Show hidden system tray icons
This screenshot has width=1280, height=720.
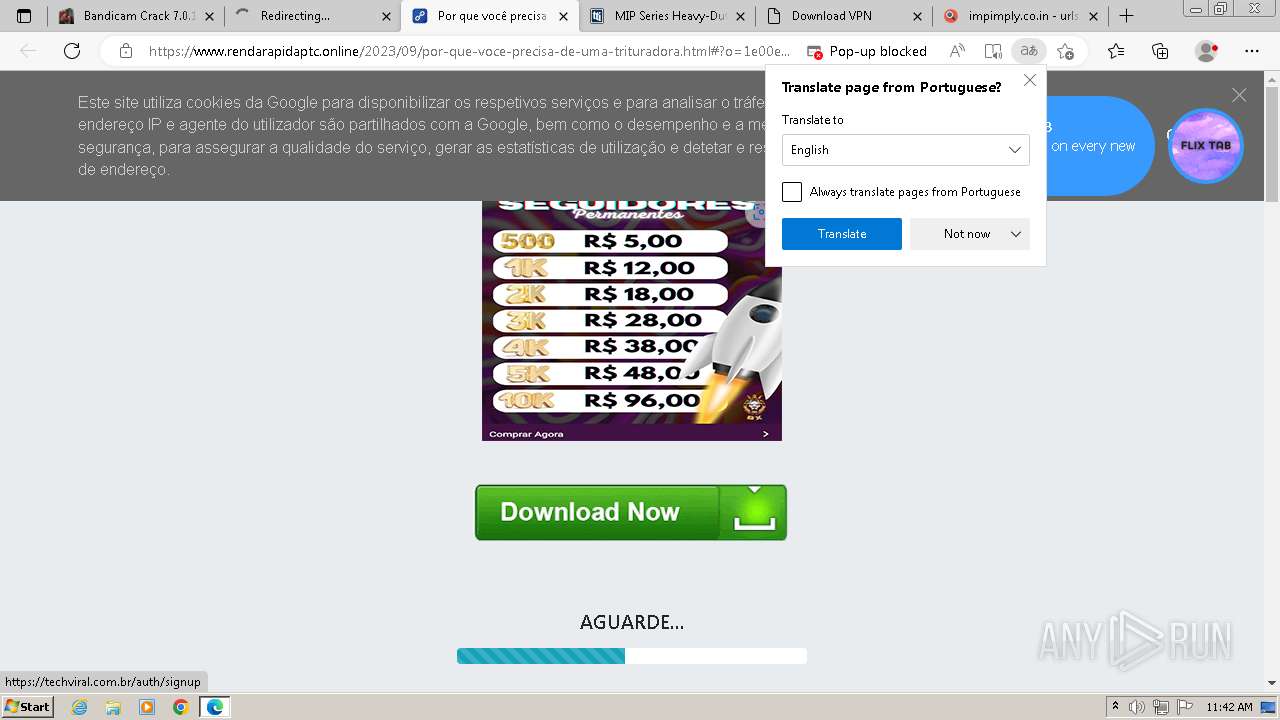[x=1115, y=707]
